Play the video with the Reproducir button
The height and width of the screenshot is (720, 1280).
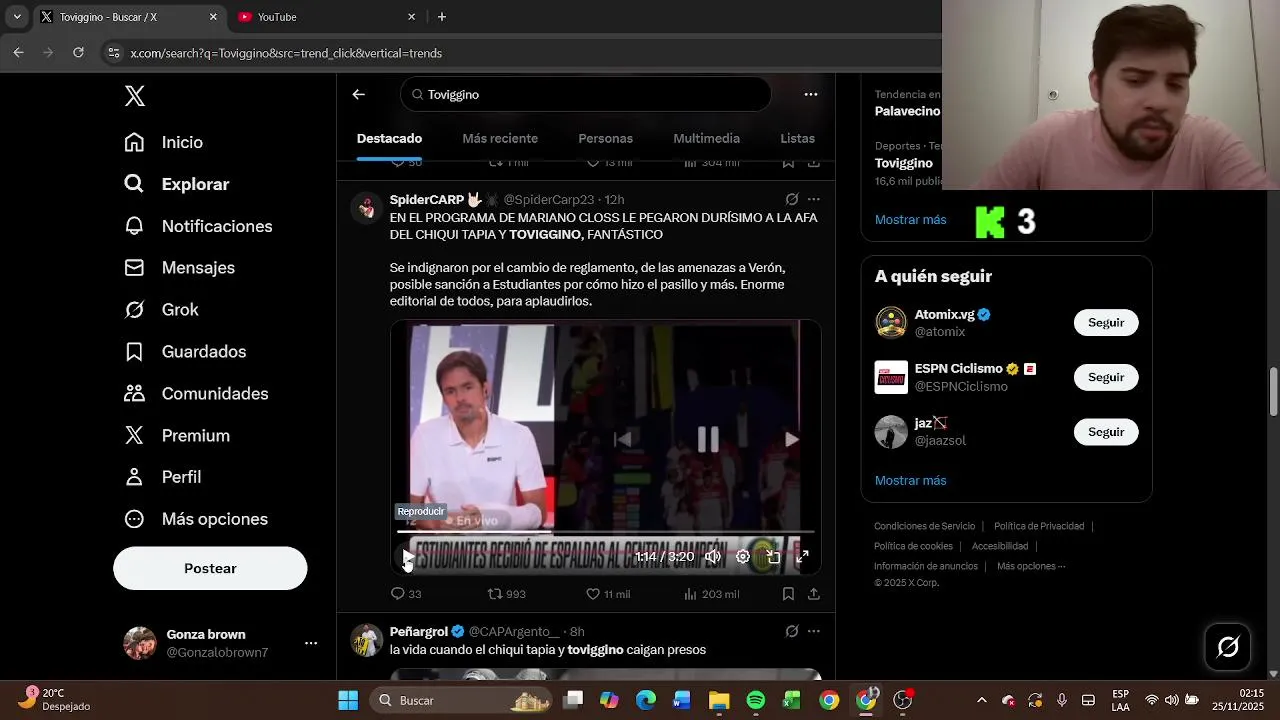coord(408,557)
